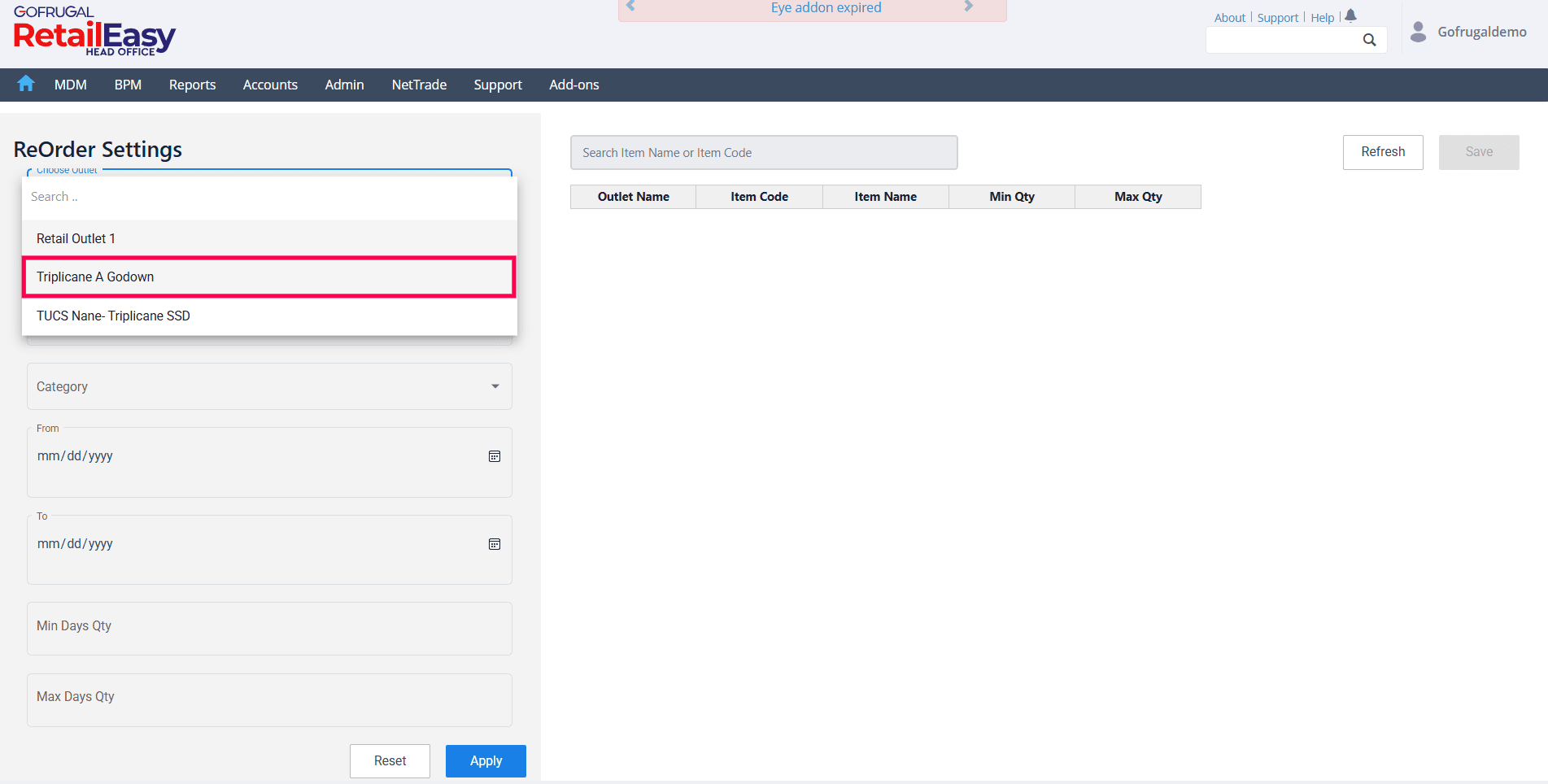Click the Eye addon expired notice
This screenshot has height=784, width=1548.
(826, 7)
